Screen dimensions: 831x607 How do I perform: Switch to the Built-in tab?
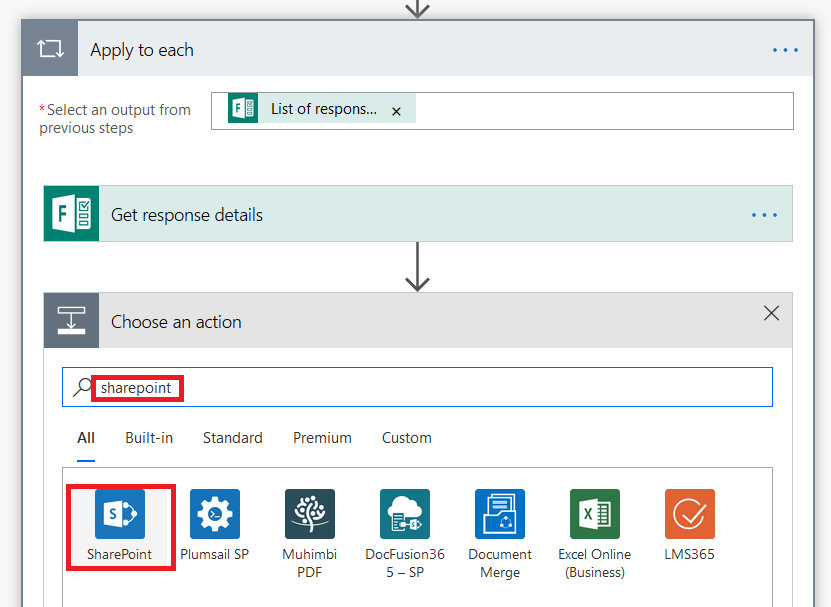click(149, 438)
